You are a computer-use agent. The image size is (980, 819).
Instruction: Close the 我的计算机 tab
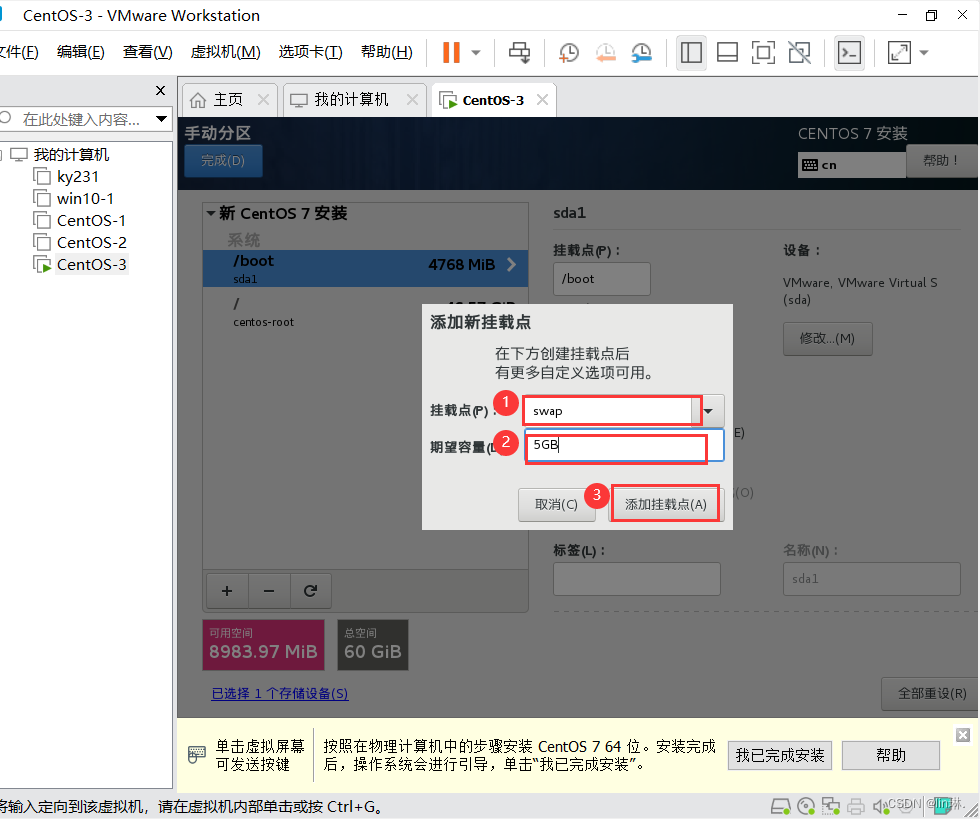(x=412, y=99)
